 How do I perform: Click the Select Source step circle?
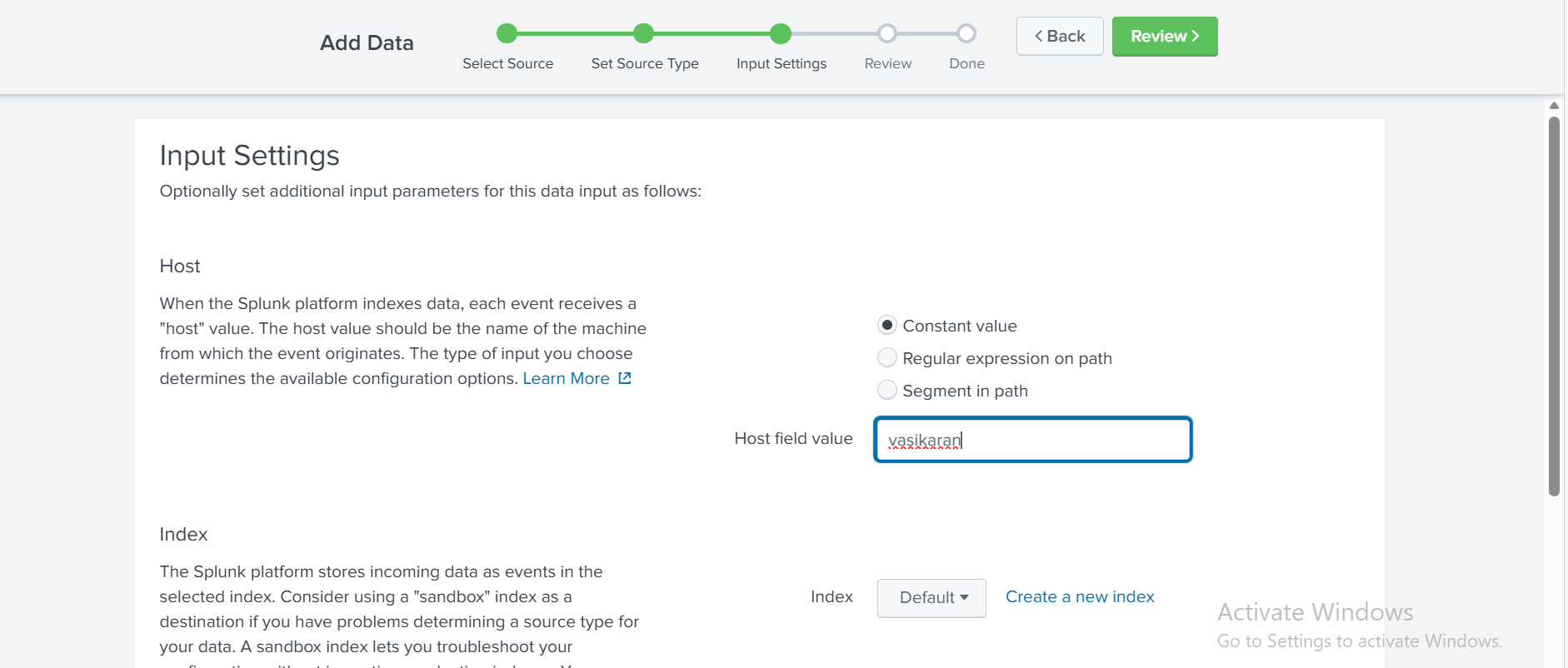pyautogui.click(x=507, y=33)
